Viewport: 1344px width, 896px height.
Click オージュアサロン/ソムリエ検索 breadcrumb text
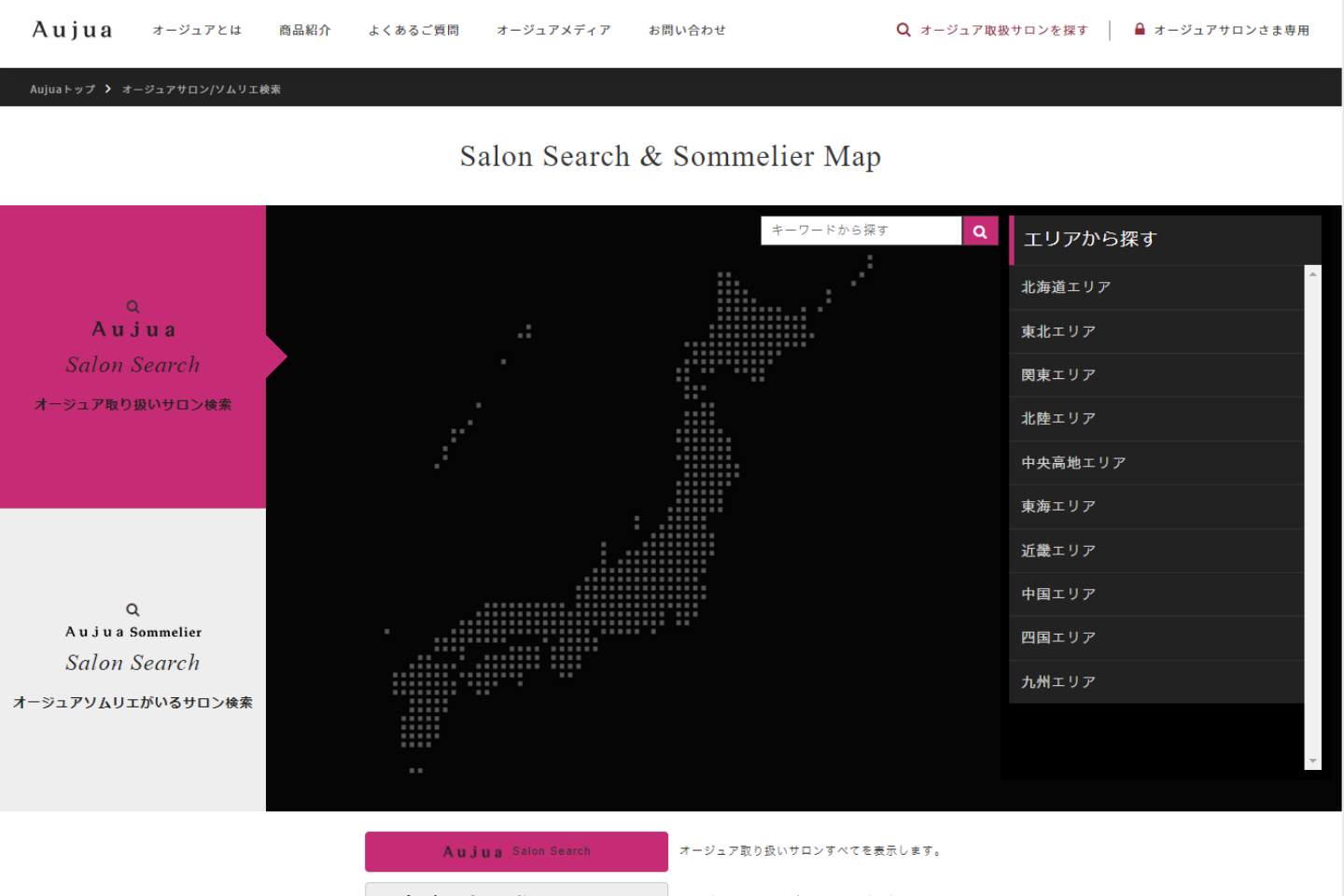click(x=202, y=89)
